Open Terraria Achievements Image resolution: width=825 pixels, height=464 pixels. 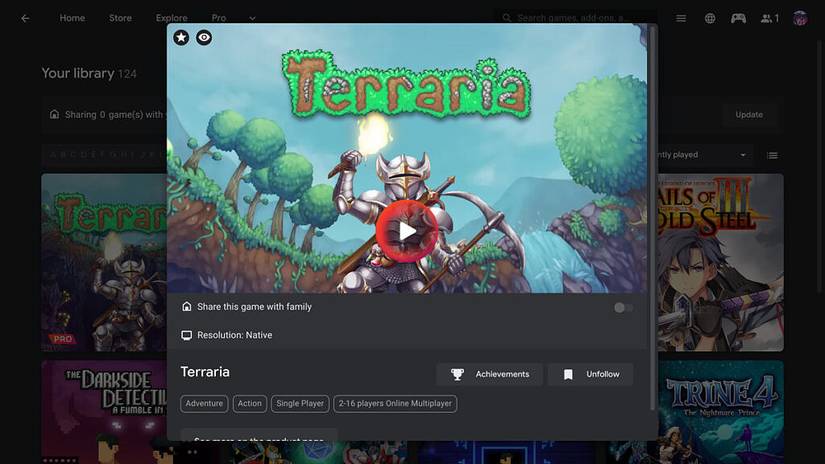[489, 374]
